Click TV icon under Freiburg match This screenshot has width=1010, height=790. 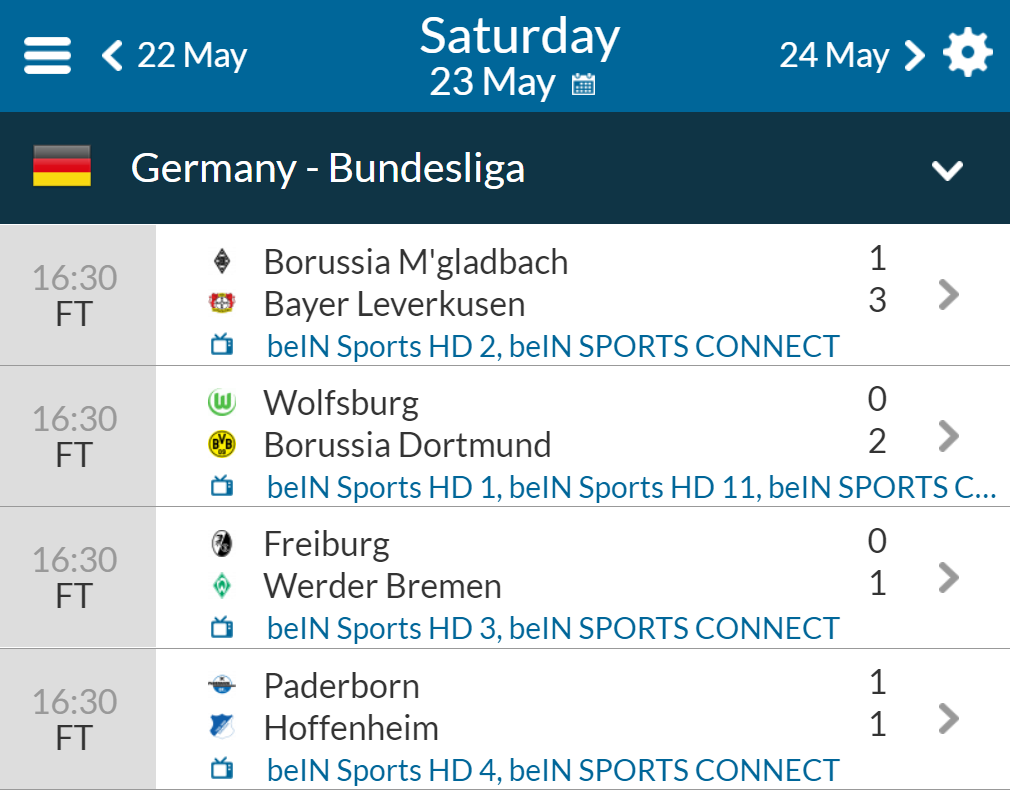tap(222, 627)
